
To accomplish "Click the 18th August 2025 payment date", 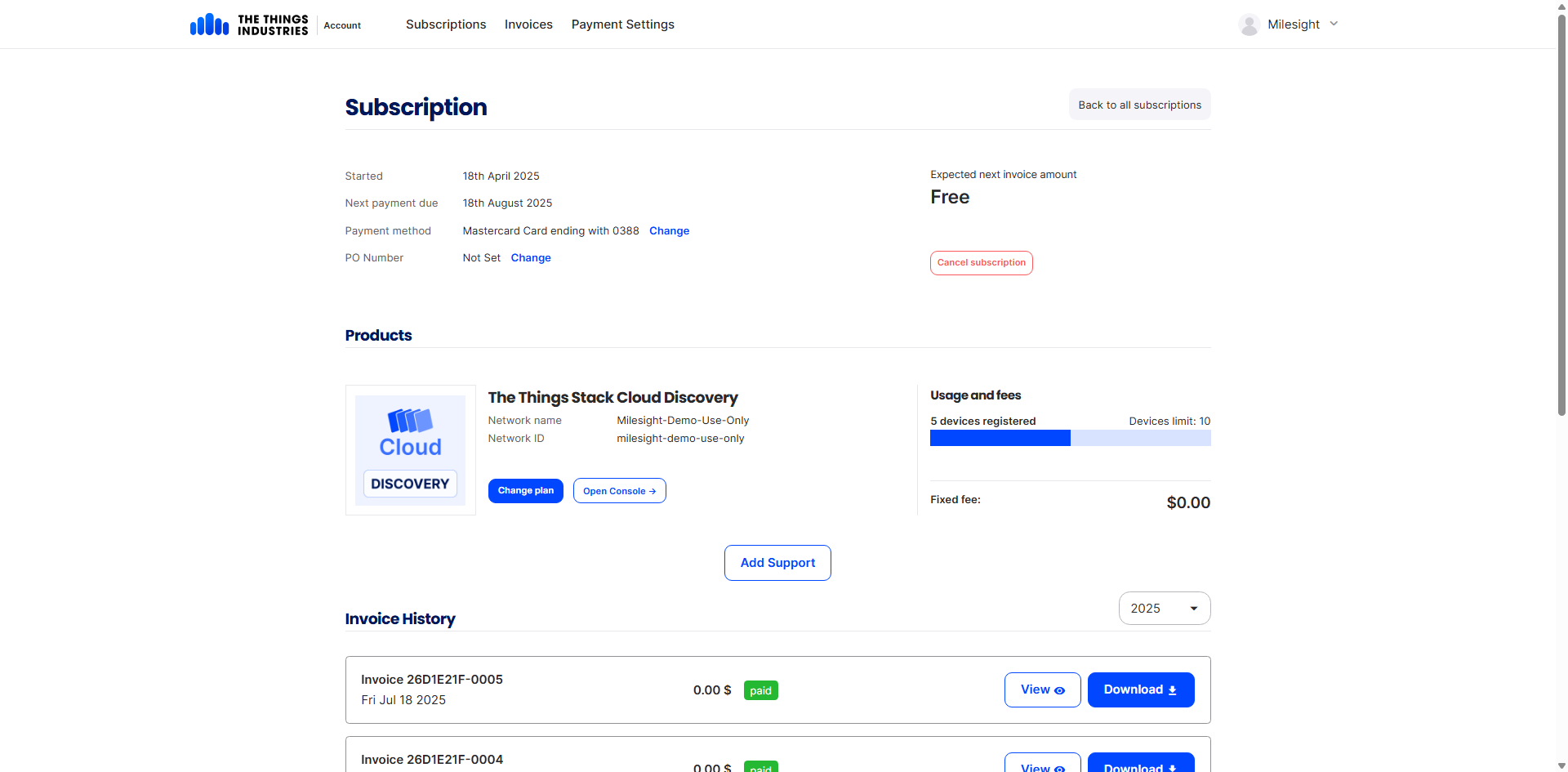I will click(507, 203).
